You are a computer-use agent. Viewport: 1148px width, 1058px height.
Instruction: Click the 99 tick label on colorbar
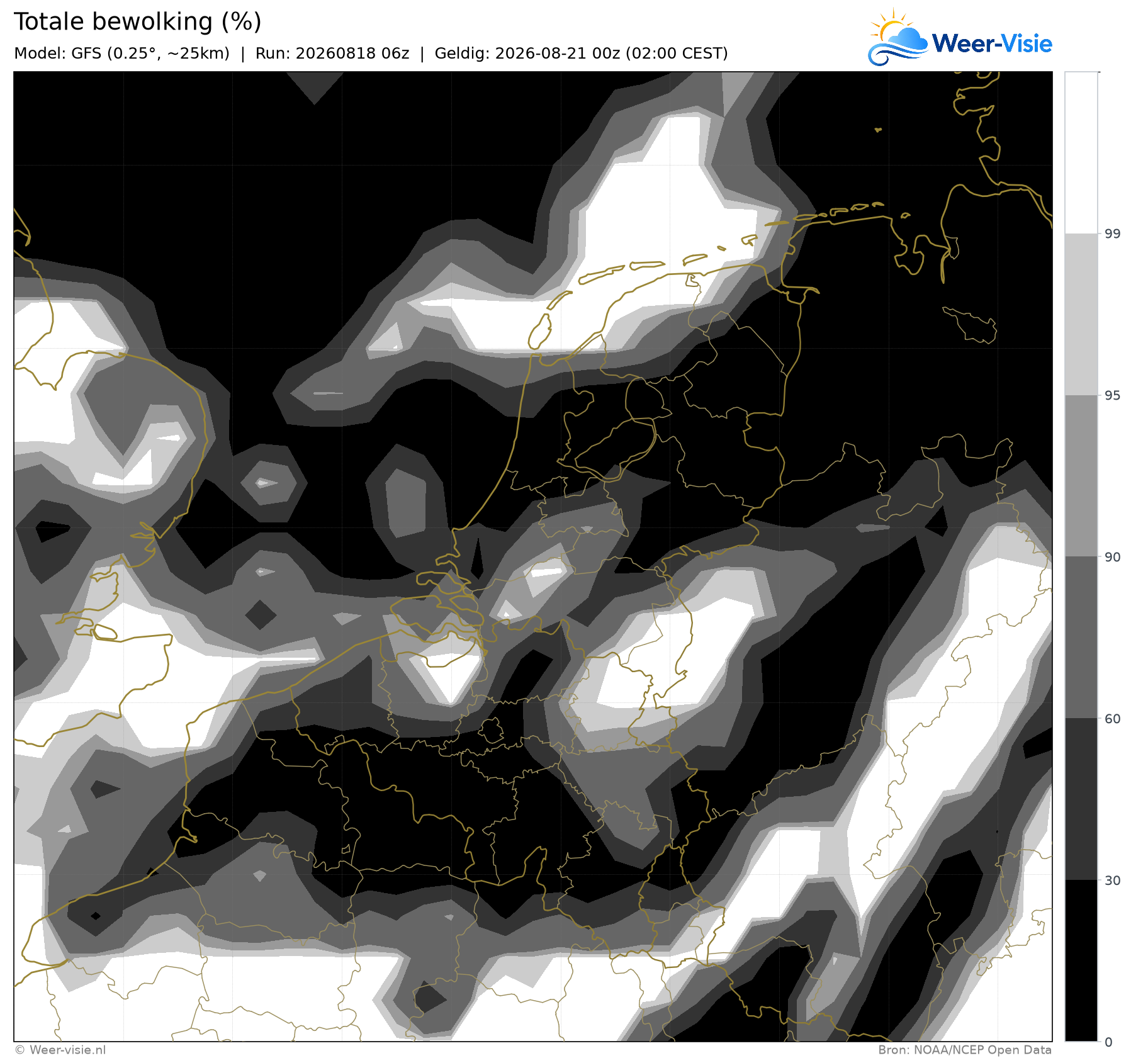click(1113, 234)
